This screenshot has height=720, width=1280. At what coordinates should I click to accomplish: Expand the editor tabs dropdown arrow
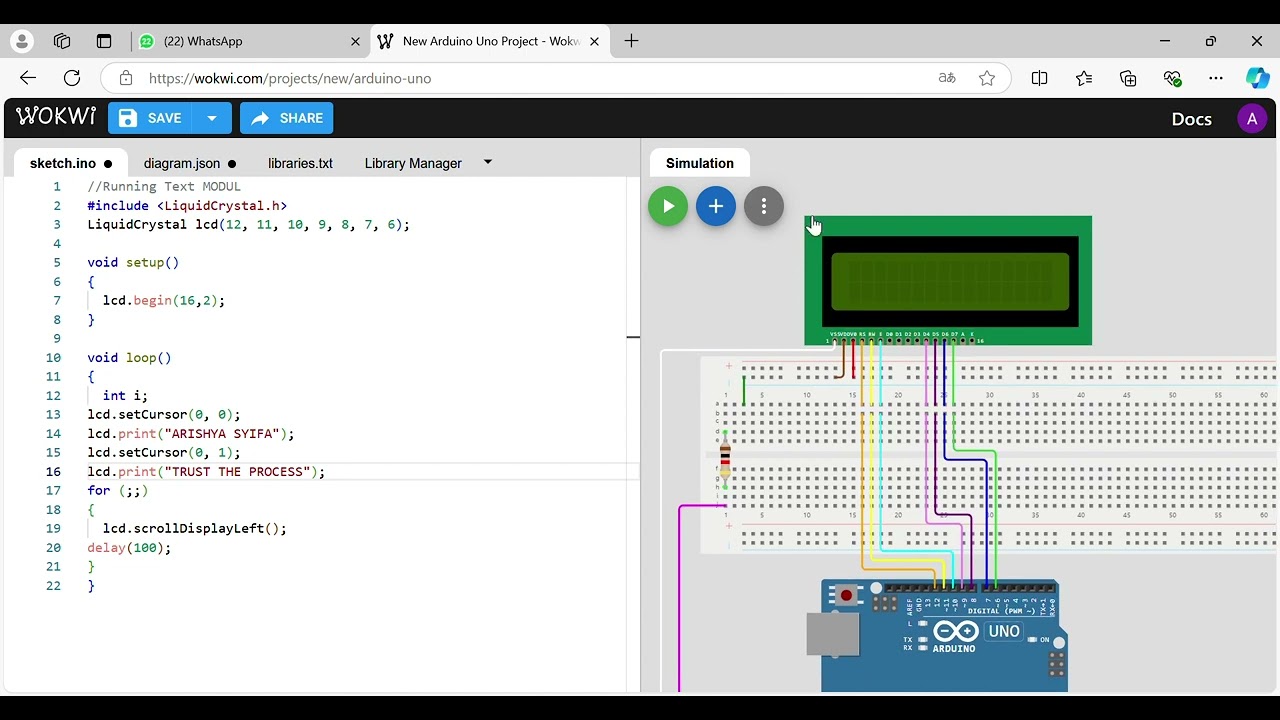(488, 162)
